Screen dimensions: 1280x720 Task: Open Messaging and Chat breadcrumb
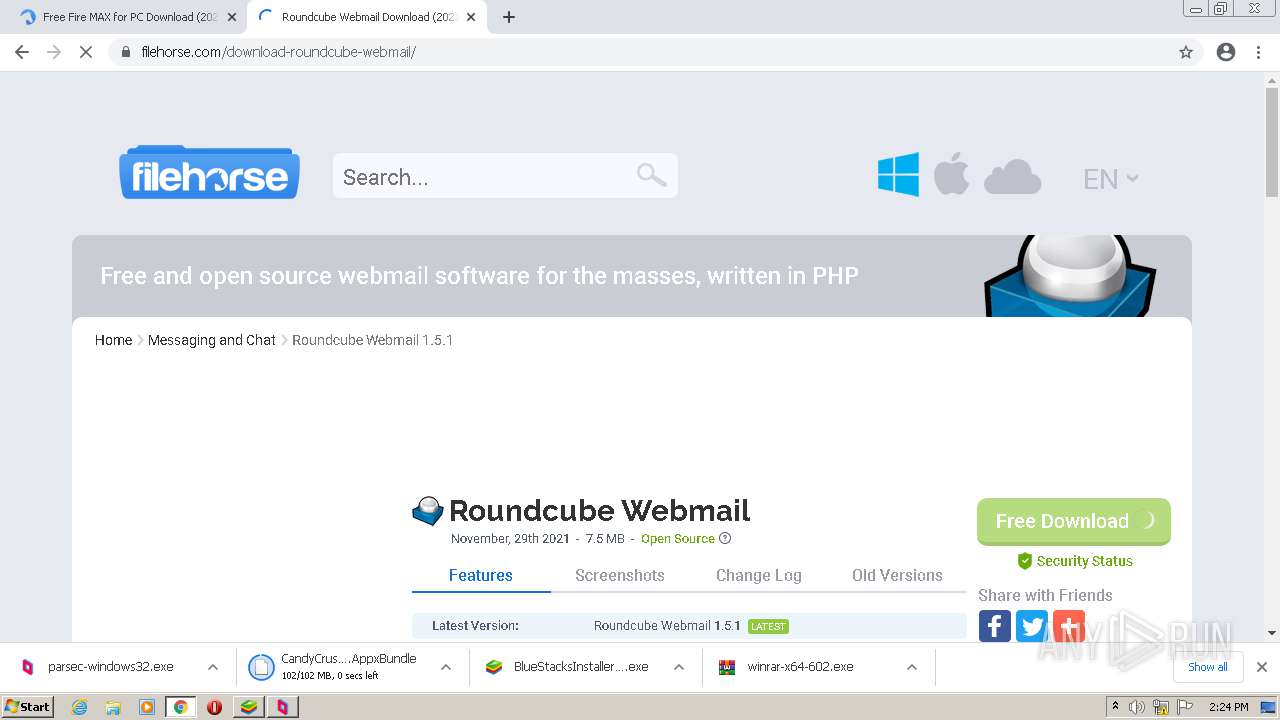point(211,340)
